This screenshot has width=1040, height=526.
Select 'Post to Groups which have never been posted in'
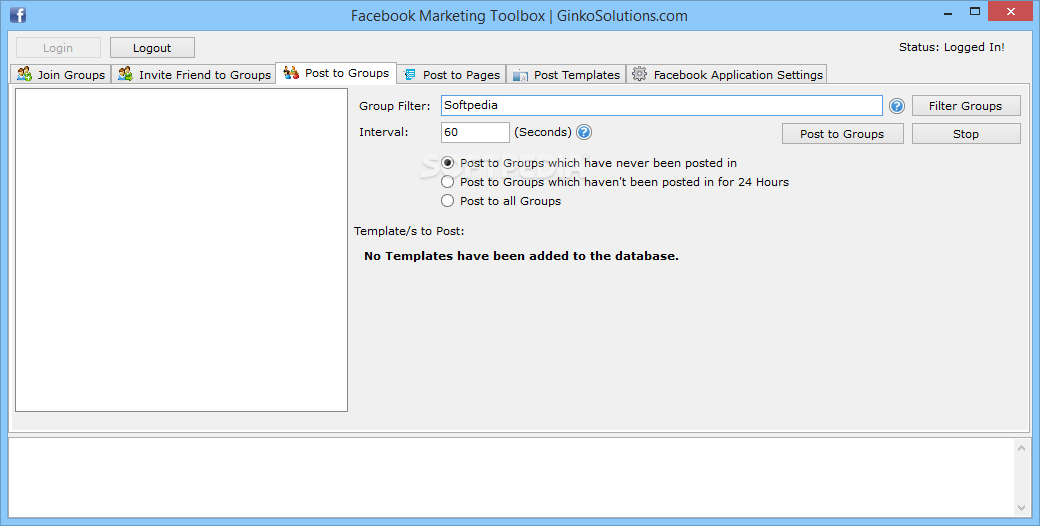click(x=448, y=163)
